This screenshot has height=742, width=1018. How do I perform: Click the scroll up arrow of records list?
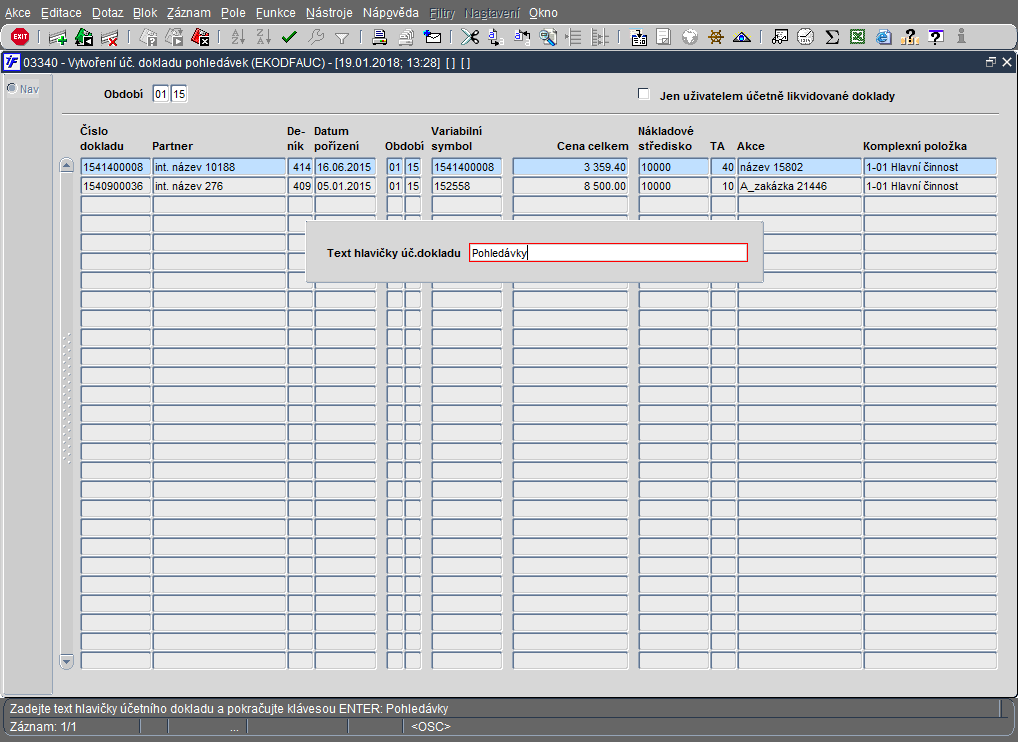point(67,166)
